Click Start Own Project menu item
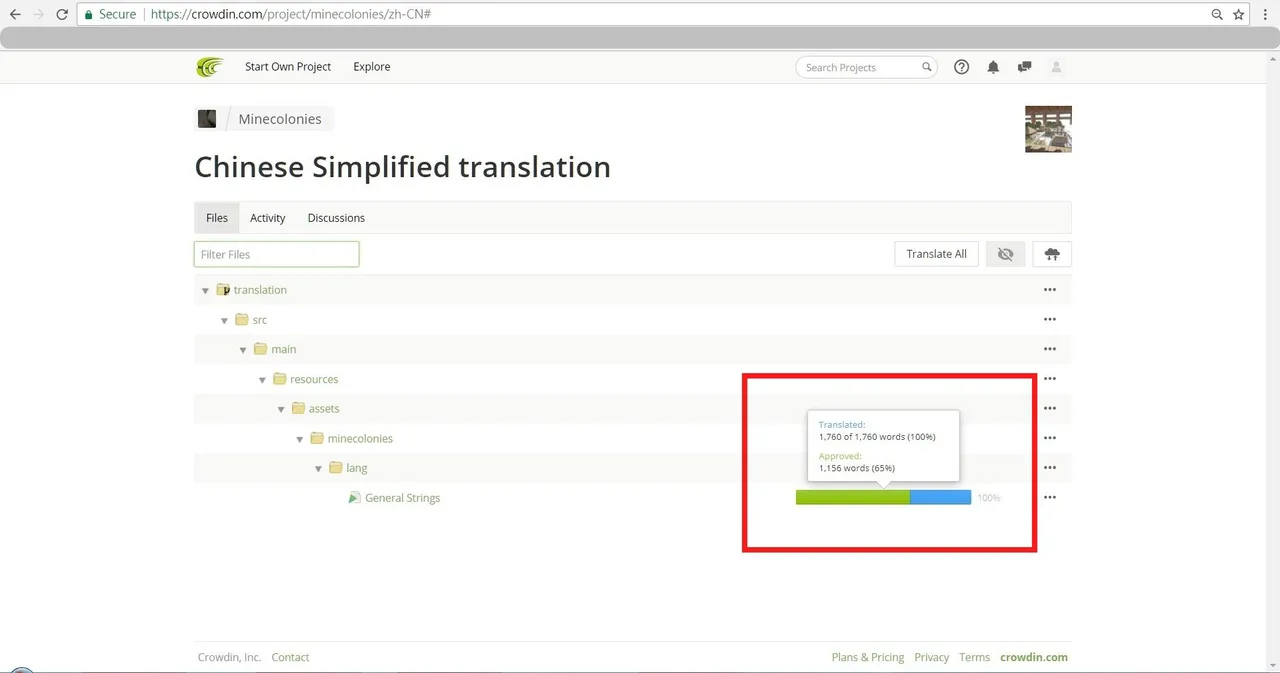This screenshot has height=673, width=1280. tap(288, 67)
